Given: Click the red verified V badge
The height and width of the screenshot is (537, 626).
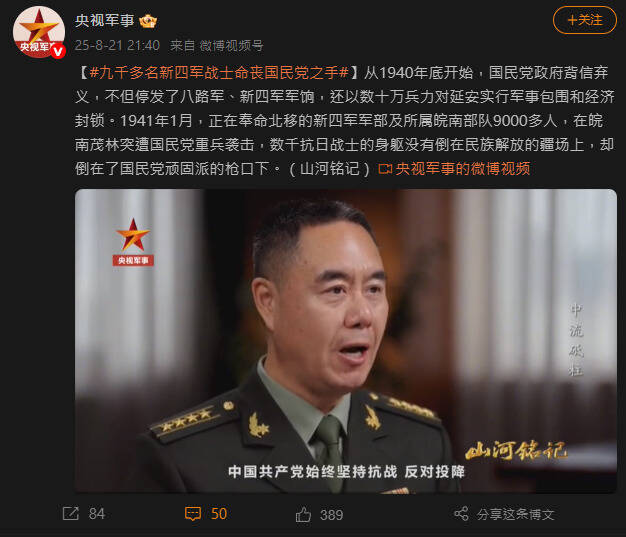Looking at the screenshot, I should (58, 51).
